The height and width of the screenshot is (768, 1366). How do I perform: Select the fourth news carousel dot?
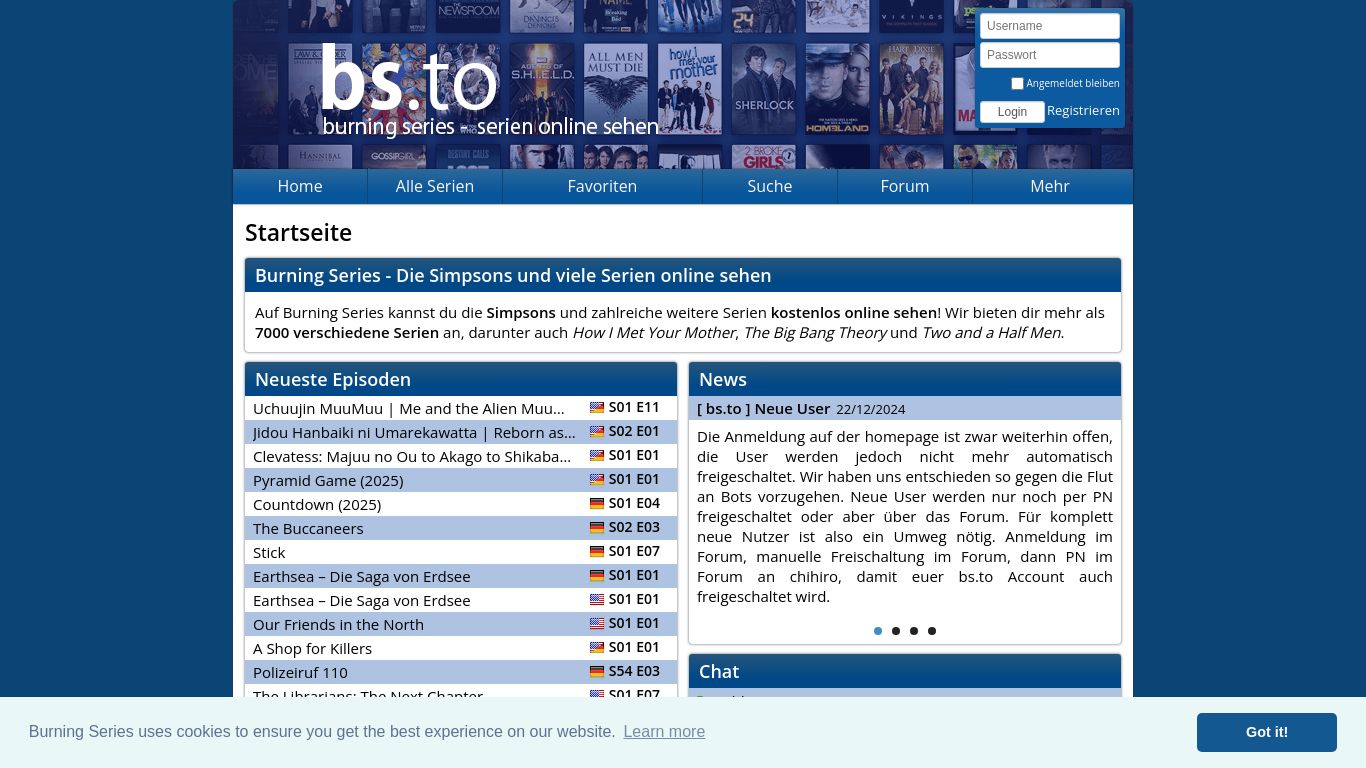[932, 631]
